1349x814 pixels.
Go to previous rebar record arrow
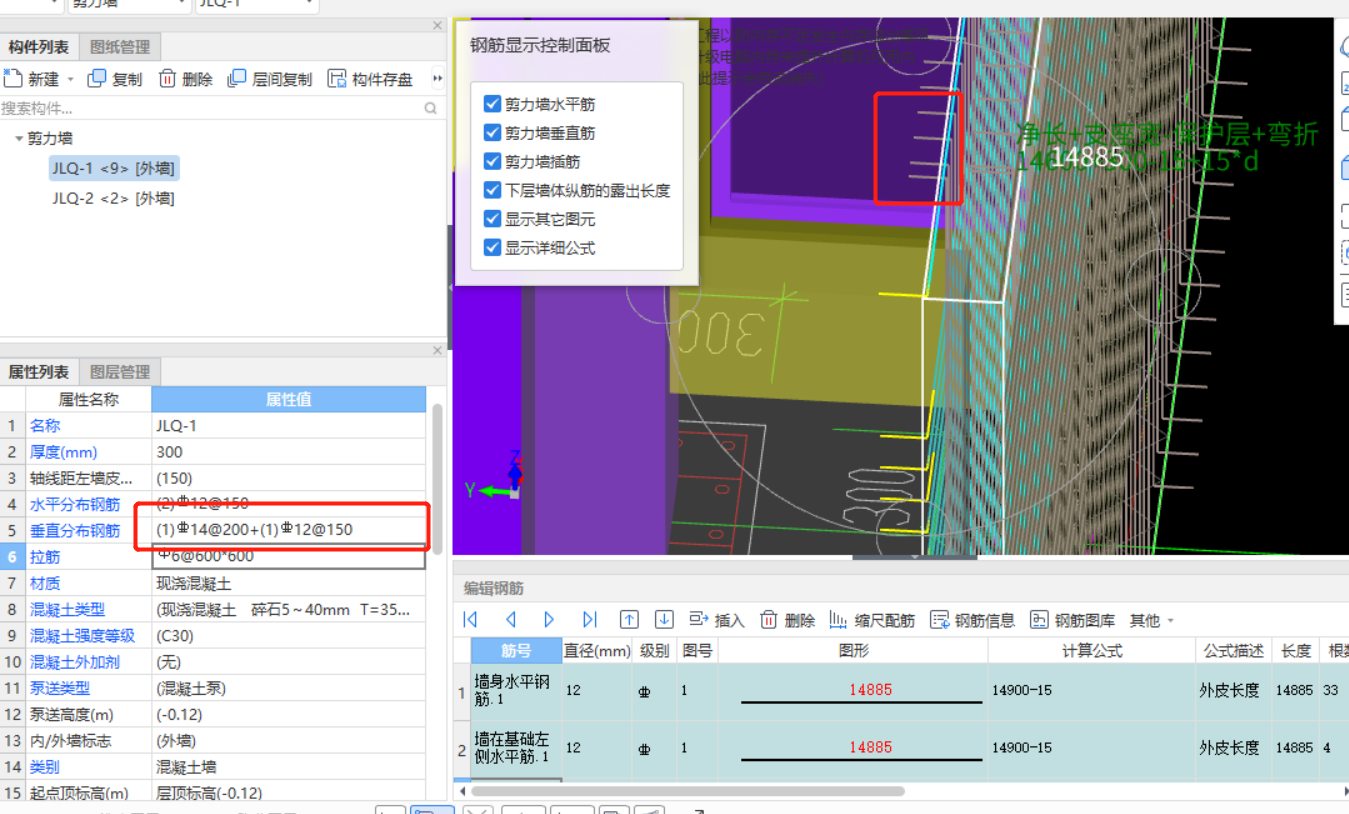pyautogui.click(x=511, y=620)
